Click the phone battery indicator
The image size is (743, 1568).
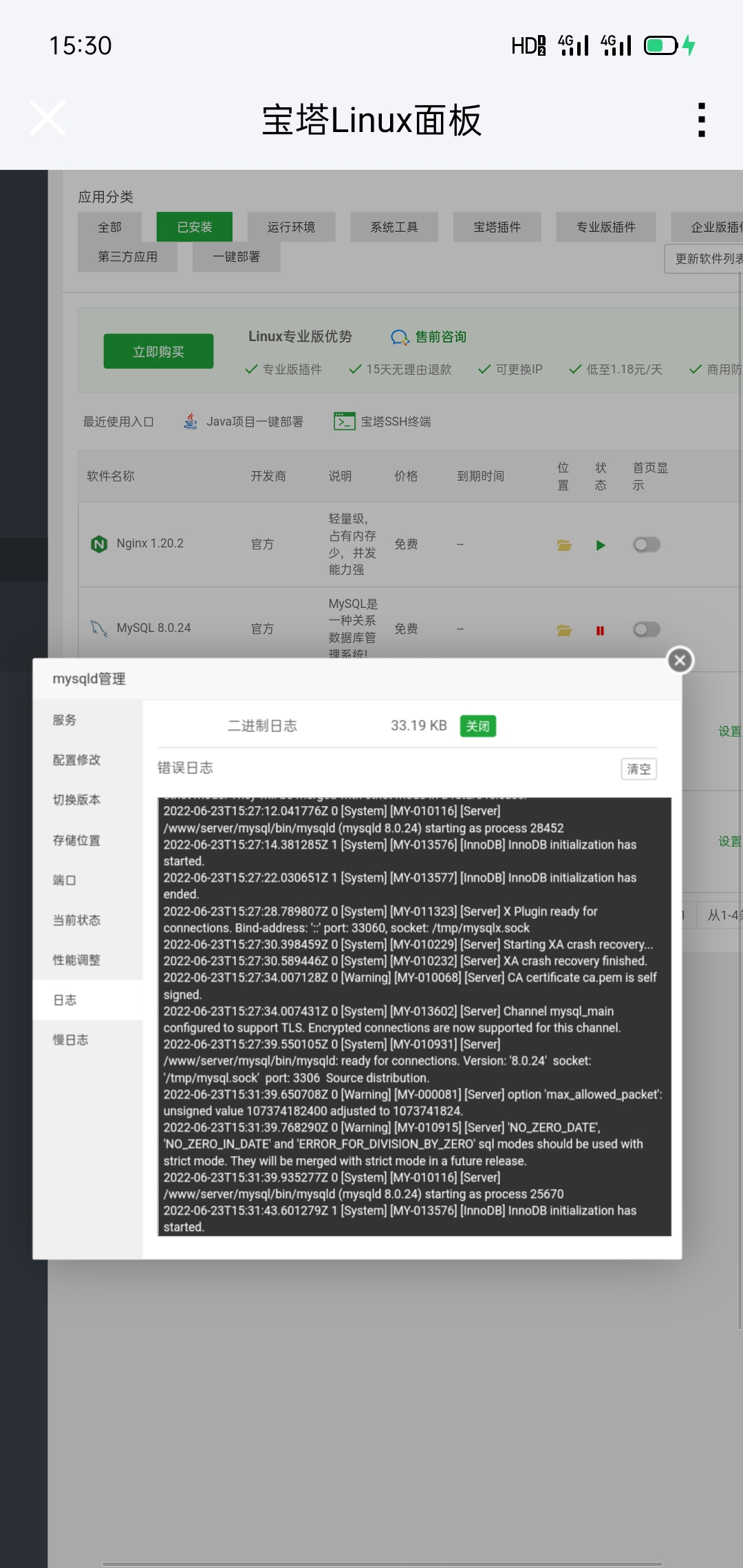[x=661, y=45]
